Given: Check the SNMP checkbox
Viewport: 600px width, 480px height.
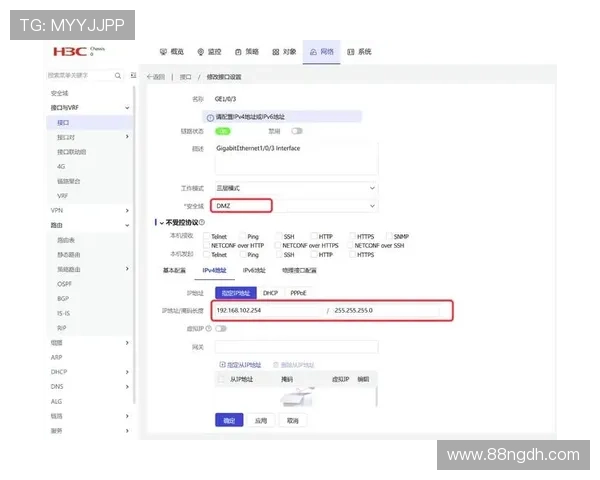Looking at the screenshot, I should pos(386,235).
